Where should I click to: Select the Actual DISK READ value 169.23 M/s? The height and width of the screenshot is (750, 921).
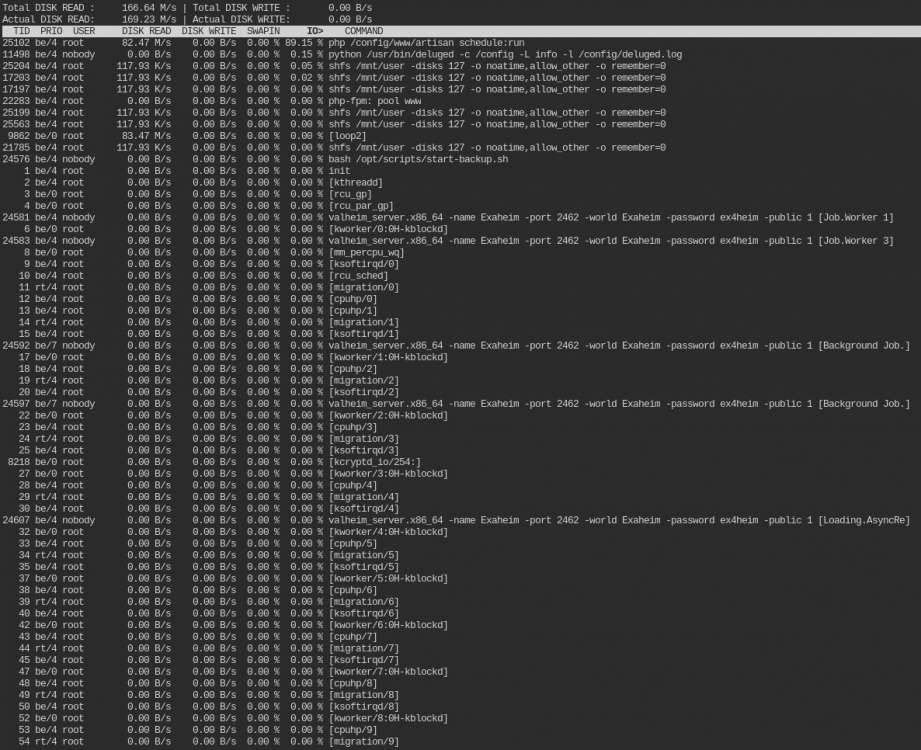[x=149, y=19]
